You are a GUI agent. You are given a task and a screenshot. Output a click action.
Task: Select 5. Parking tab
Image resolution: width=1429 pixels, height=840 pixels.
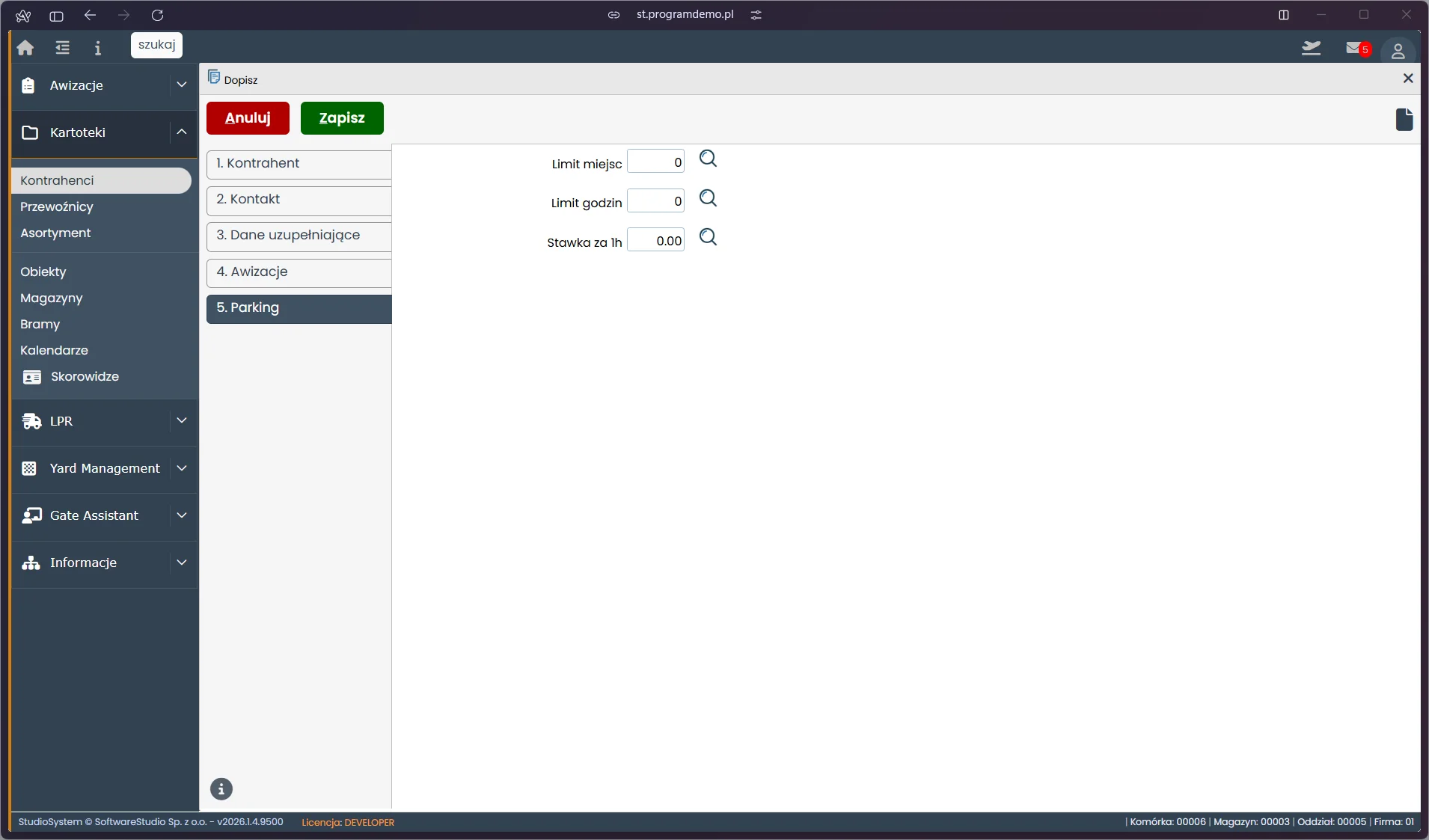point(299,308)
